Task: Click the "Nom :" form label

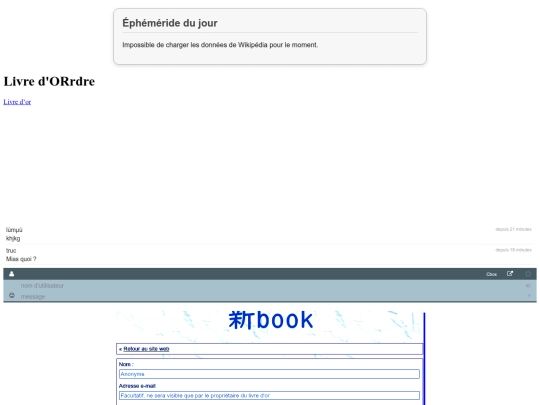Action: (x=126, y=364)
